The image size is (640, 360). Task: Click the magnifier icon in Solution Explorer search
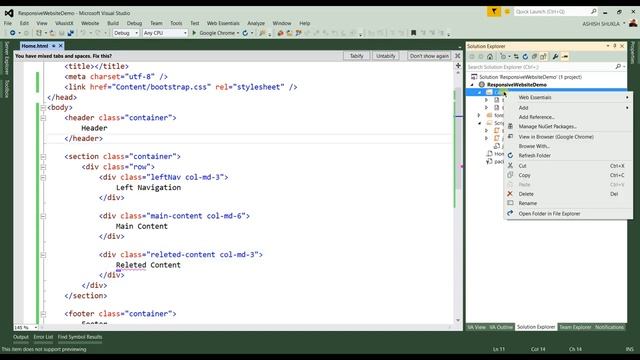pyautogui.click(x=618, y=67)
